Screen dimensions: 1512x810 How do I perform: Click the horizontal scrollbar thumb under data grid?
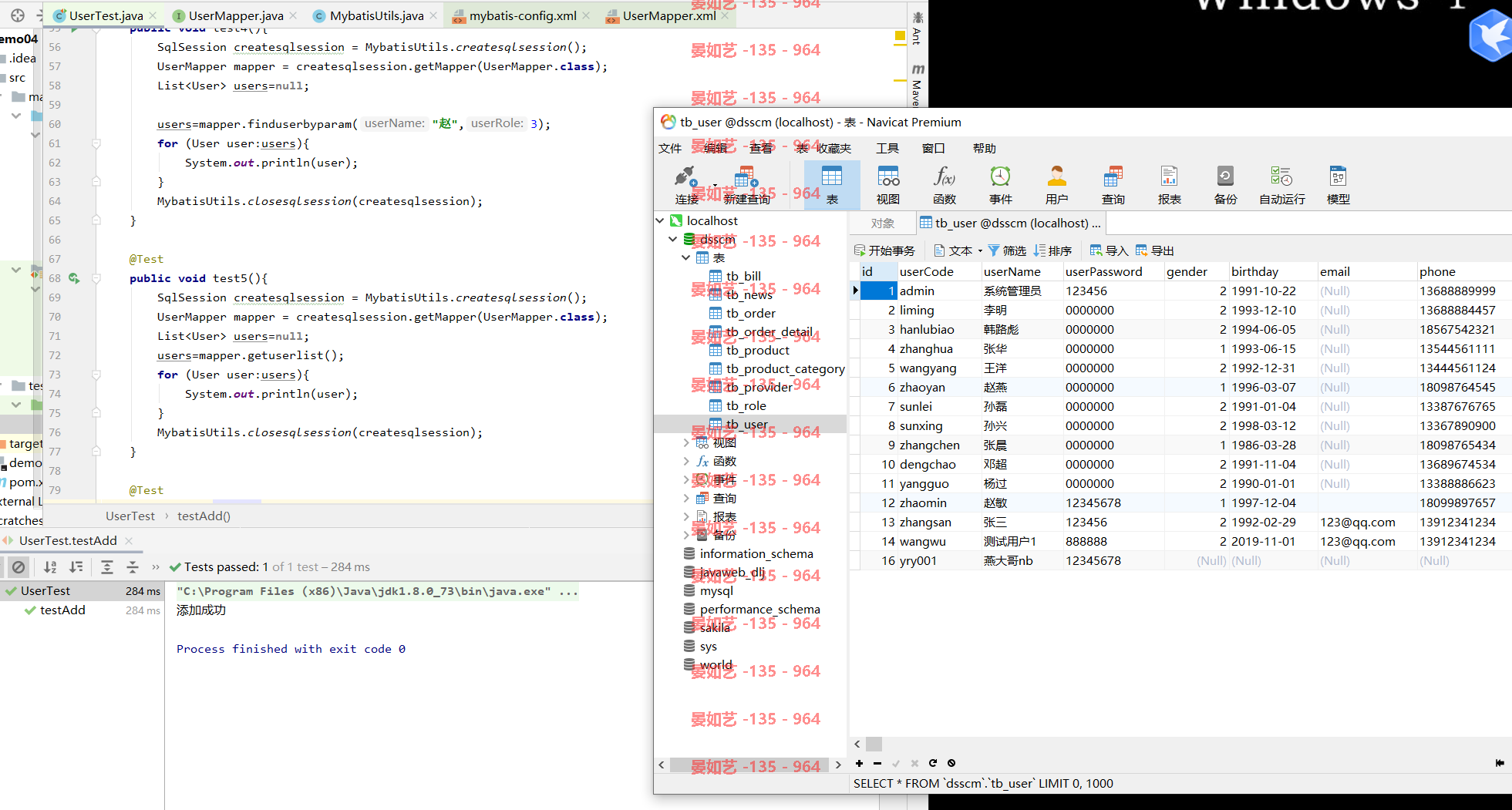874,744
